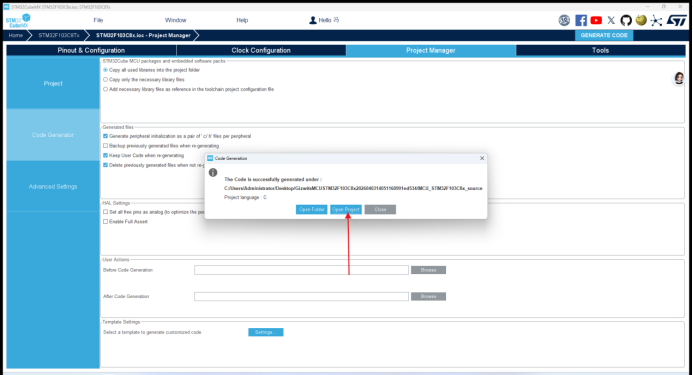Viewport: 693px width, 375px height.
Task: Open the X (Twitter) icon link
Action: (x=611, y=20)
